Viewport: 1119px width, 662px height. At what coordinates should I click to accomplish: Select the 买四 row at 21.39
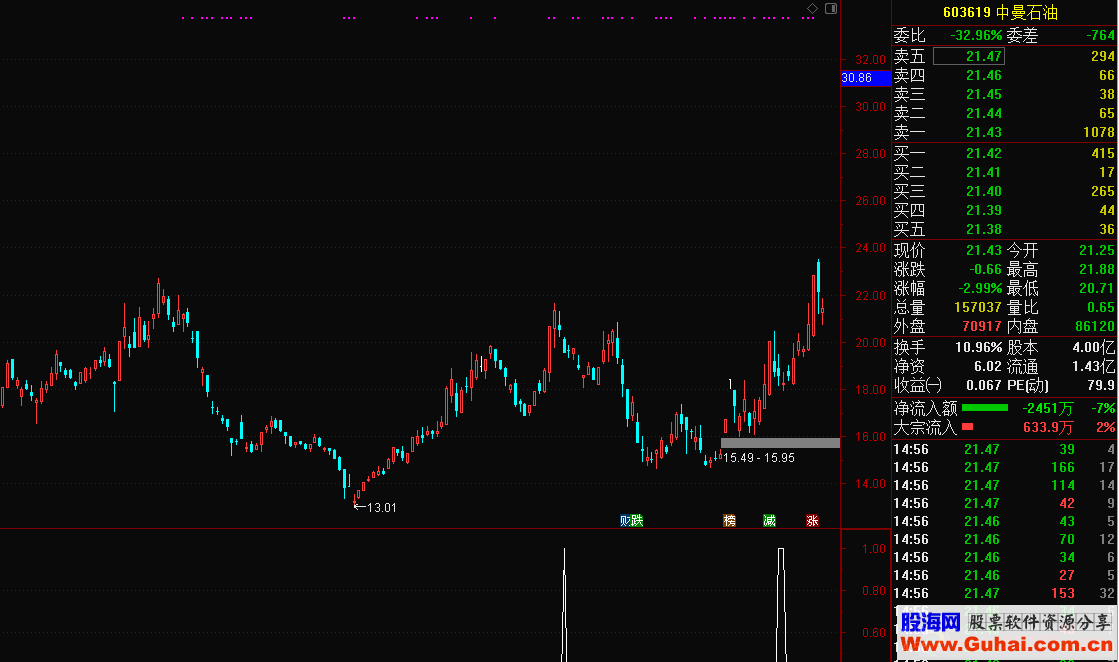tap(1004, 210)
